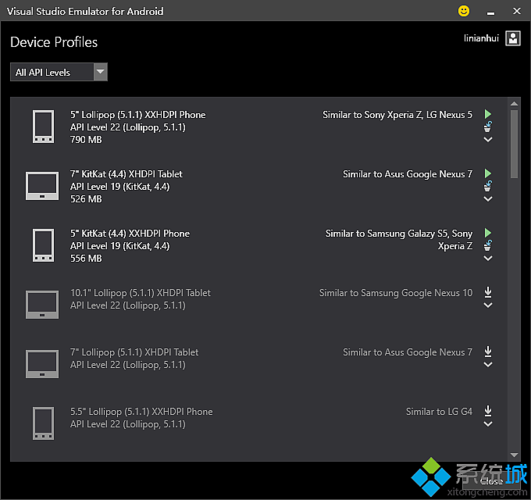
Task: Expand details for 5" Lollipop Phone
Action: [488, 140]
